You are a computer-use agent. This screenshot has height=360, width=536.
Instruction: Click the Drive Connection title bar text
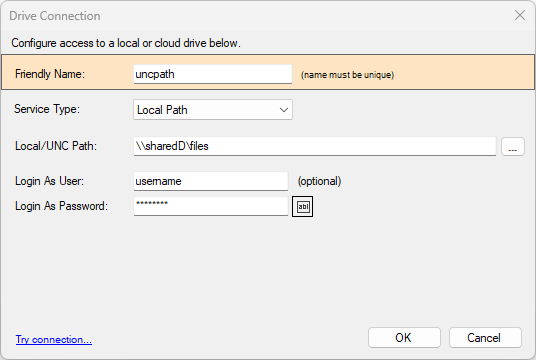tap(55, 16)
